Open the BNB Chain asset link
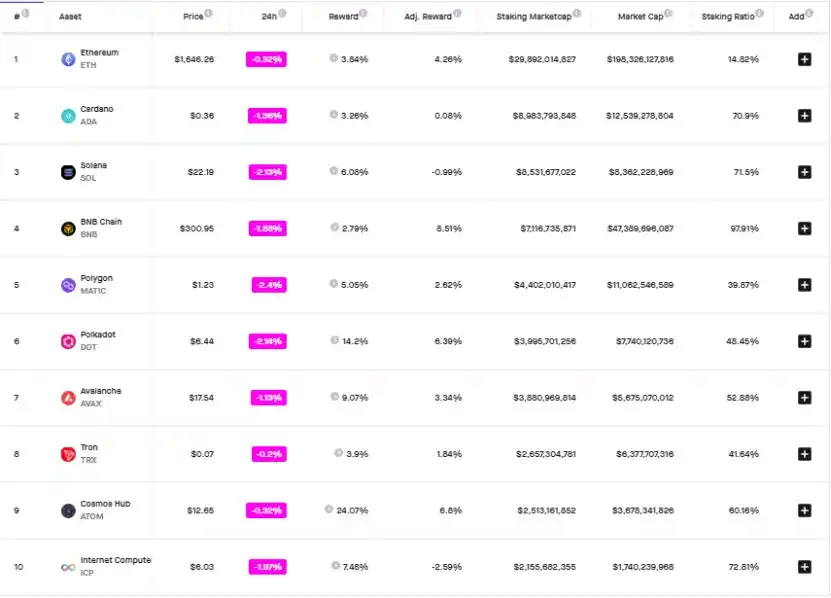 (101, 222)
